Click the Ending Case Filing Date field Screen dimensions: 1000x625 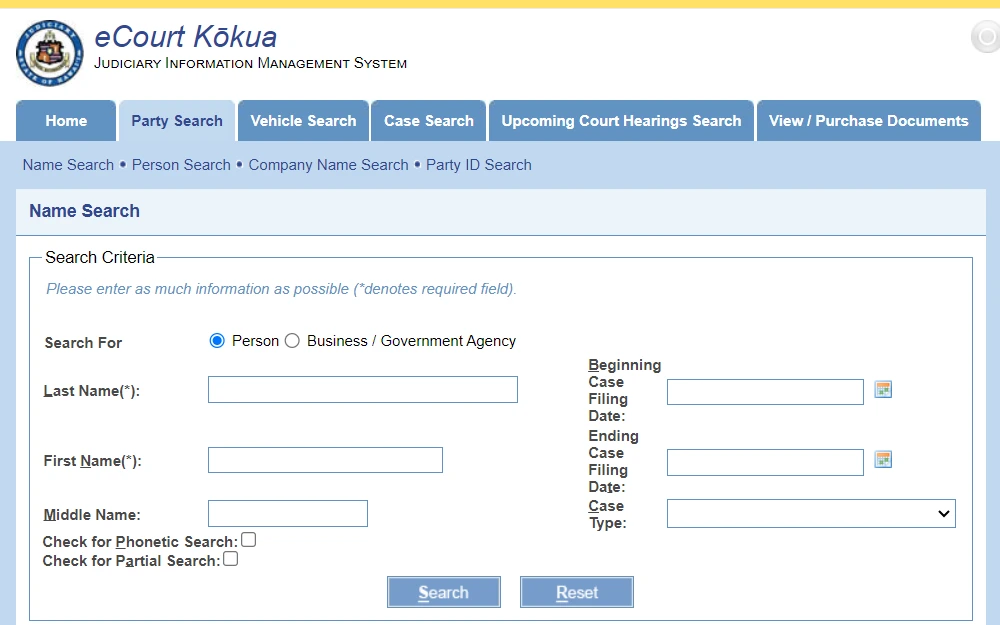click(765, 462)
